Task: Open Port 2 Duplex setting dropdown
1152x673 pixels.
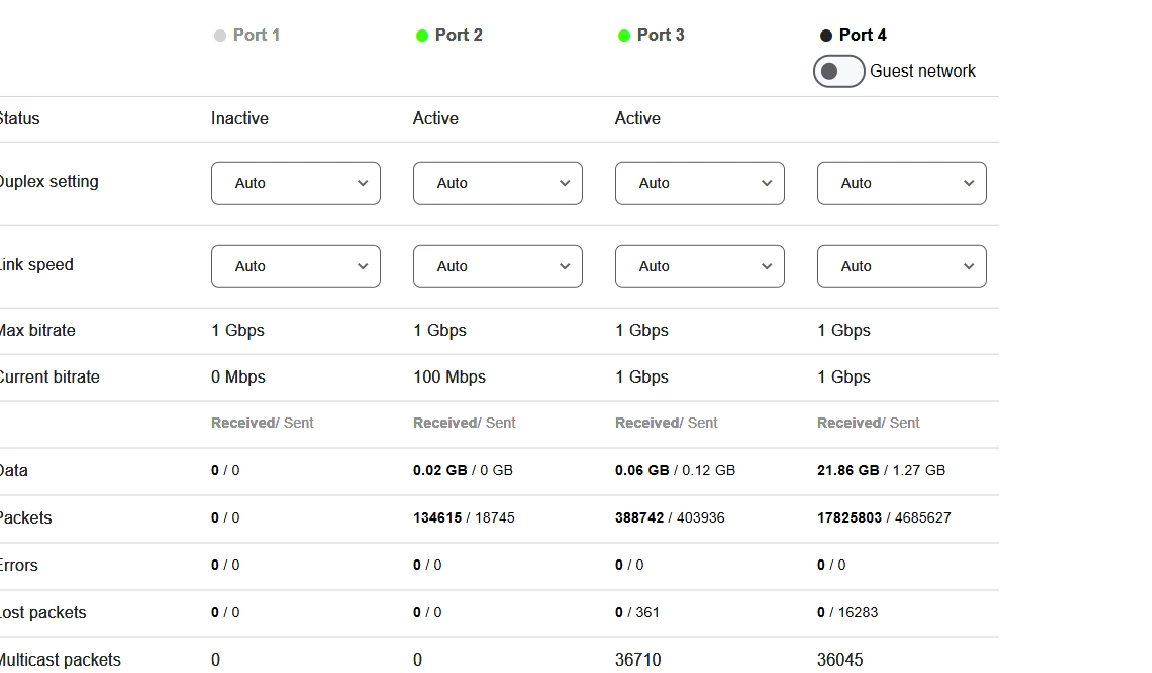Action: 498,184
